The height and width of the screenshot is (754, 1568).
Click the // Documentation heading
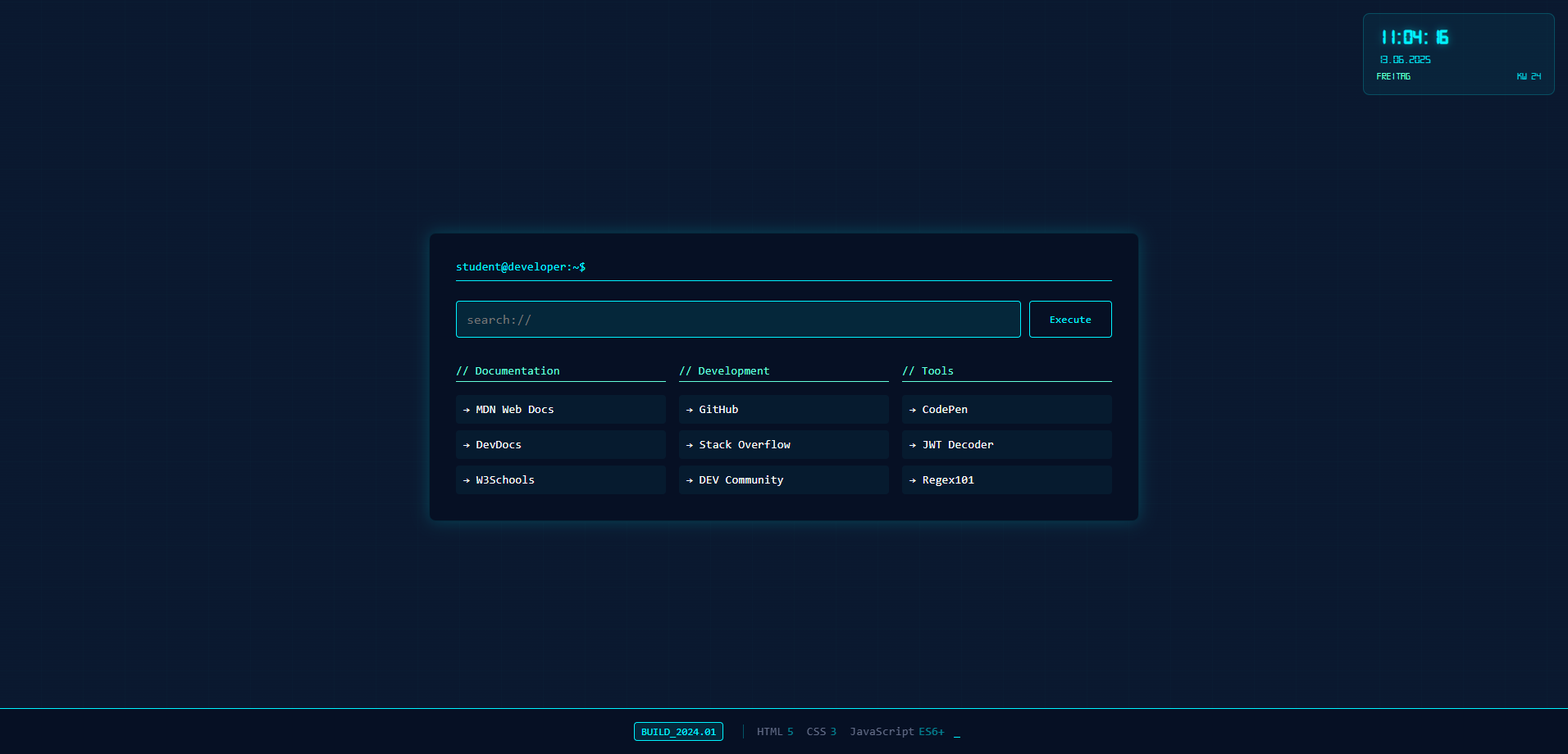[508, 371]
